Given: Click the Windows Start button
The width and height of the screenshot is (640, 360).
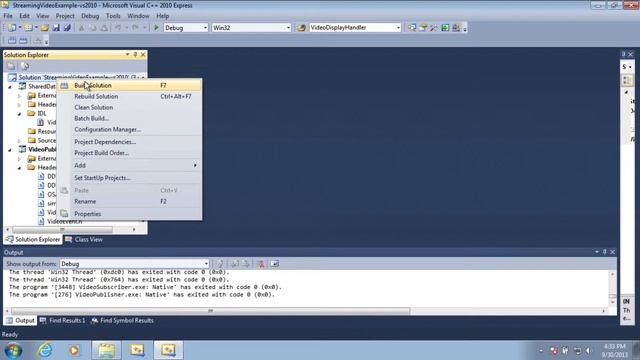Looking at the screenshot, I should coord(13,350).
